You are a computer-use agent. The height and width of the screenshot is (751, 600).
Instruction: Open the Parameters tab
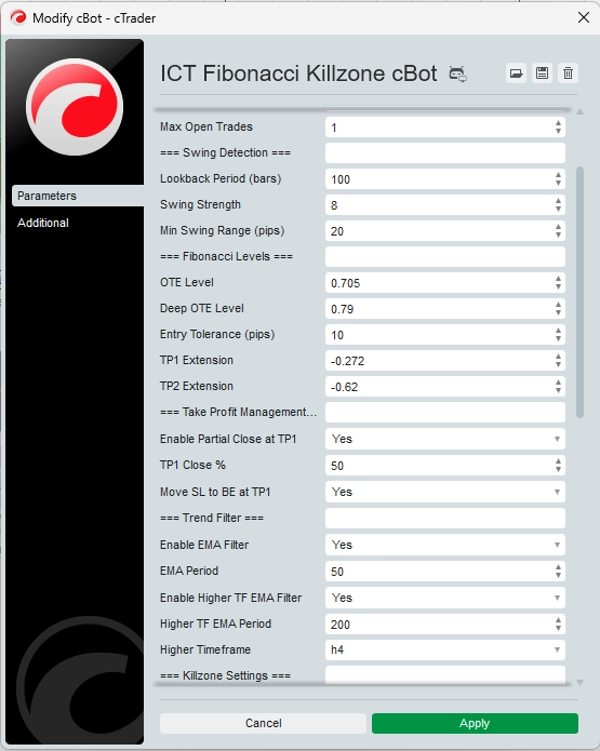tap(78, 196)
